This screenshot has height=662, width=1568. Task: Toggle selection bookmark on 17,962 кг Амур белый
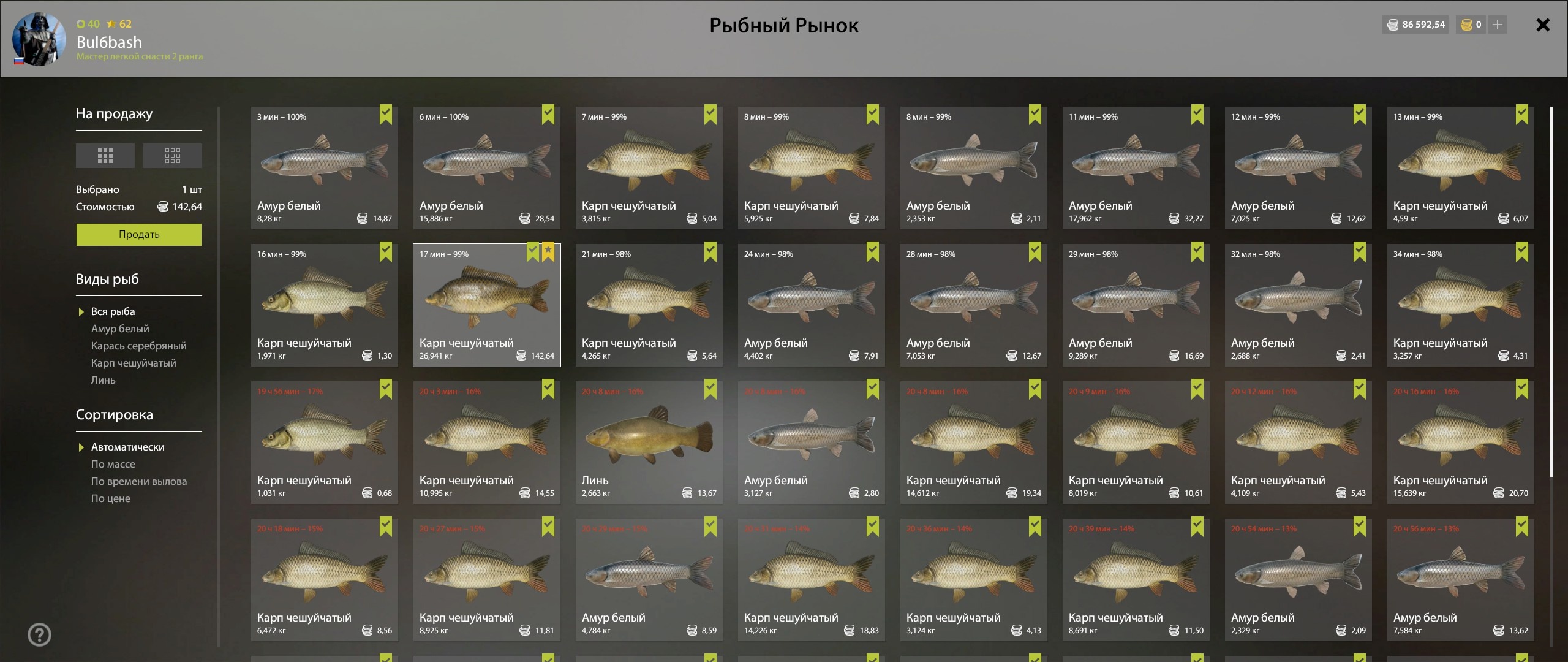1197,115
